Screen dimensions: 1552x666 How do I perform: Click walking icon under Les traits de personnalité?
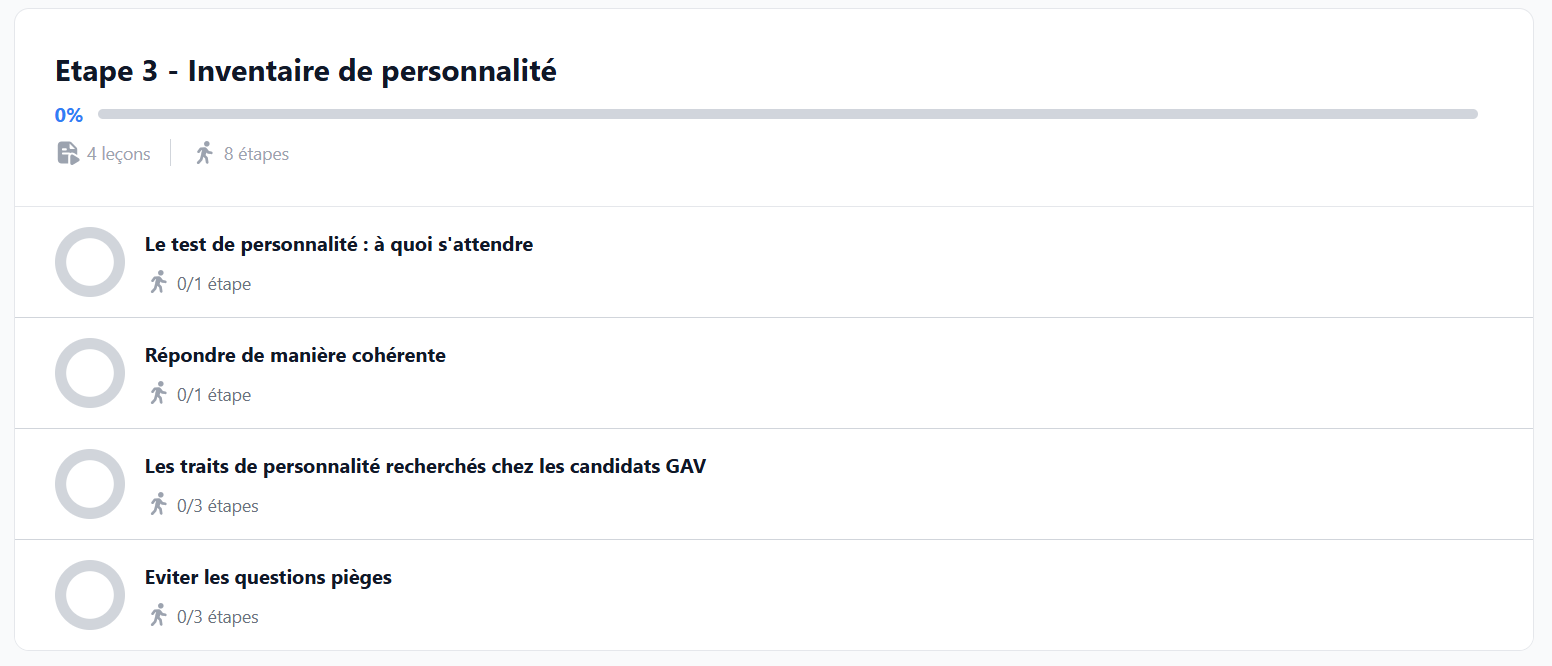coord(157,505)
